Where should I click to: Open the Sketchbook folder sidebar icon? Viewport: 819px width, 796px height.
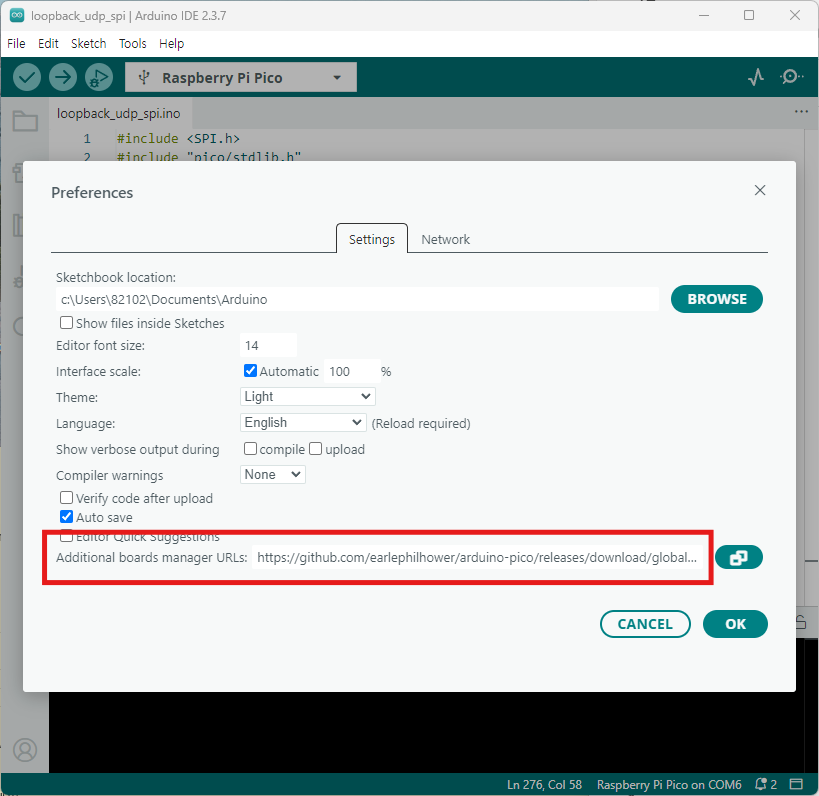click(x=25, y=122)
